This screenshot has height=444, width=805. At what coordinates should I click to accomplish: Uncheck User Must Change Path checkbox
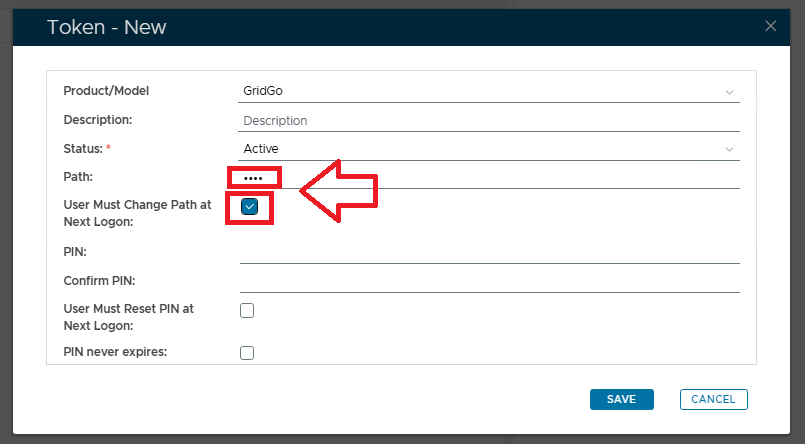[249, 206]
